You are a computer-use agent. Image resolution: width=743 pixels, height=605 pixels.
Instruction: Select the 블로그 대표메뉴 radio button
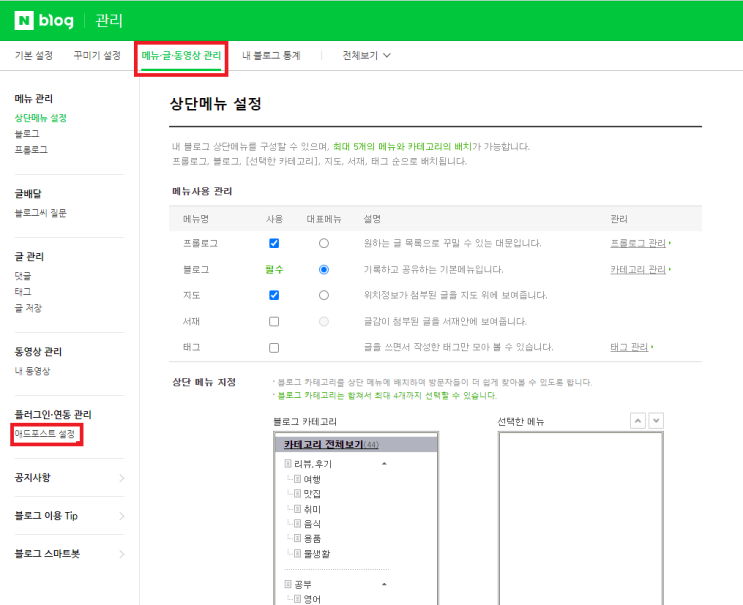(324, 270)
